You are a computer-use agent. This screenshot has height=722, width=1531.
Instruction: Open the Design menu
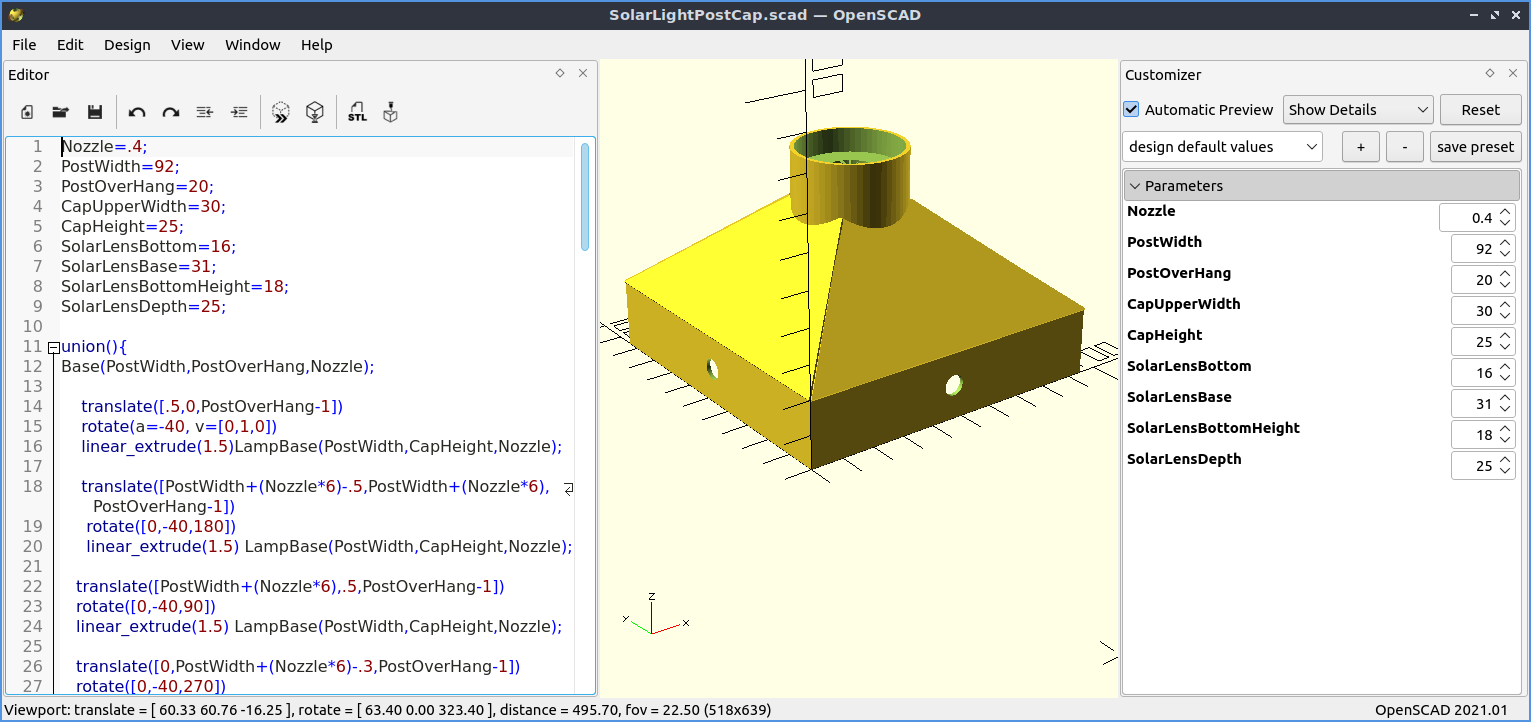127,45
